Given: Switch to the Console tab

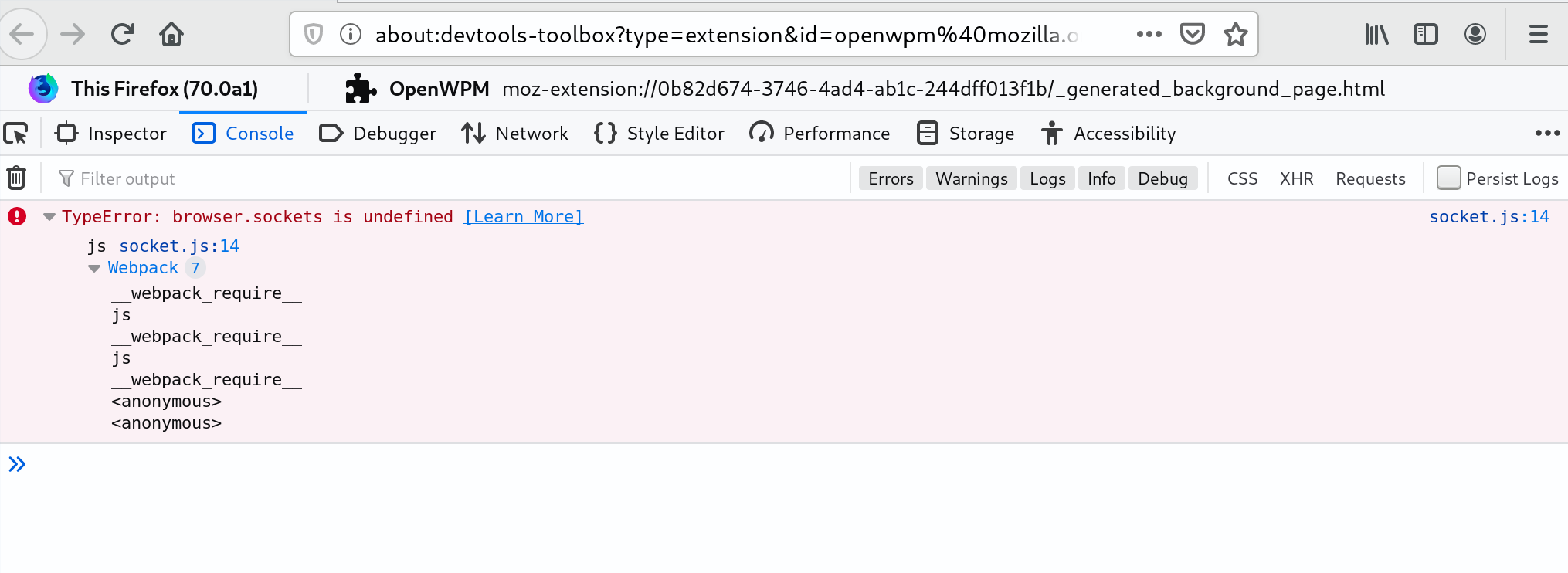Looking at the screenshot, I should click(243, 133).
